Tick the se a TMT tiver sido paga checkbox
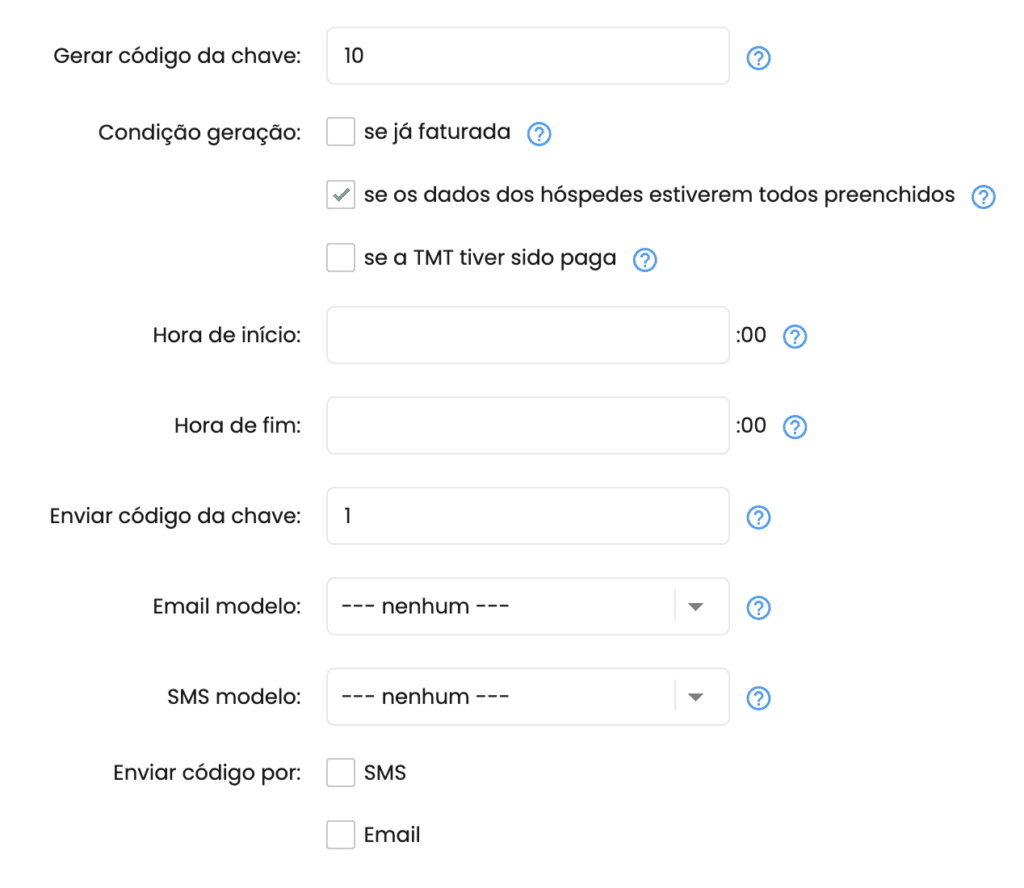The height and width of the screenshot is (888, 1024). pyautogui.click(x=341, y=257)
